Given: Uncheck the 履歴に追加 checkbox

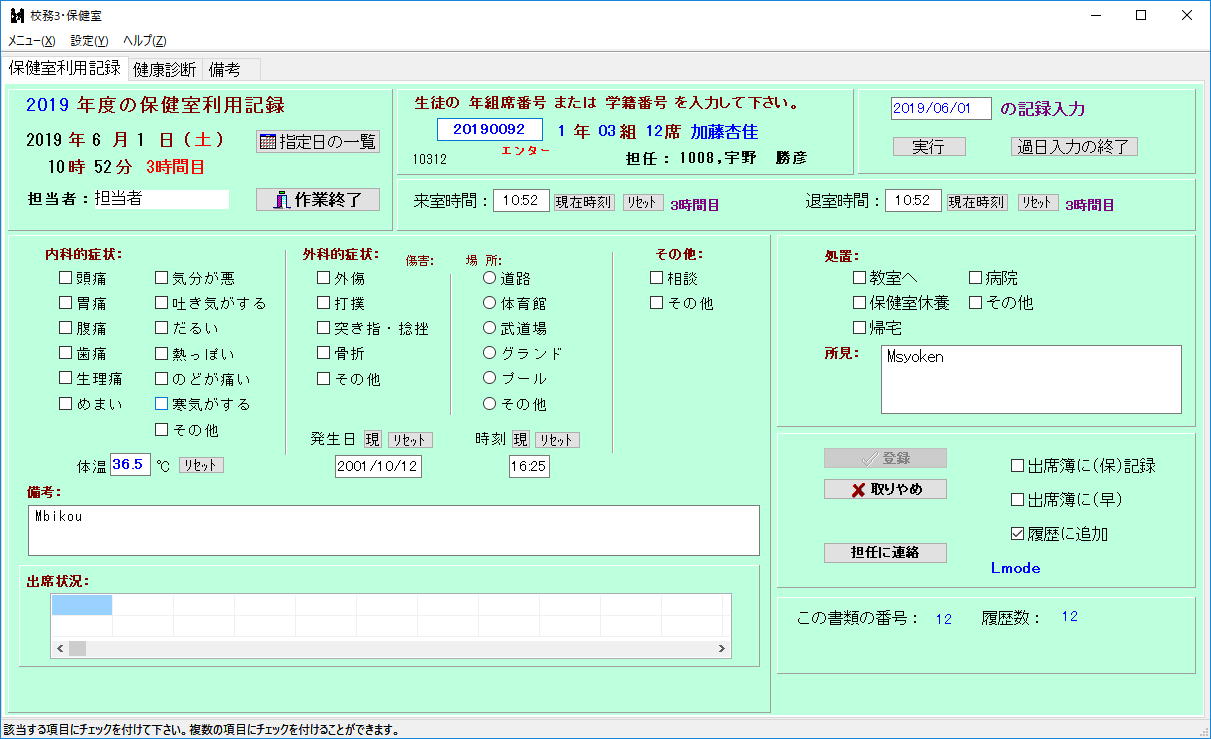Looking at the screenshot, I should tap(1018, 534).
